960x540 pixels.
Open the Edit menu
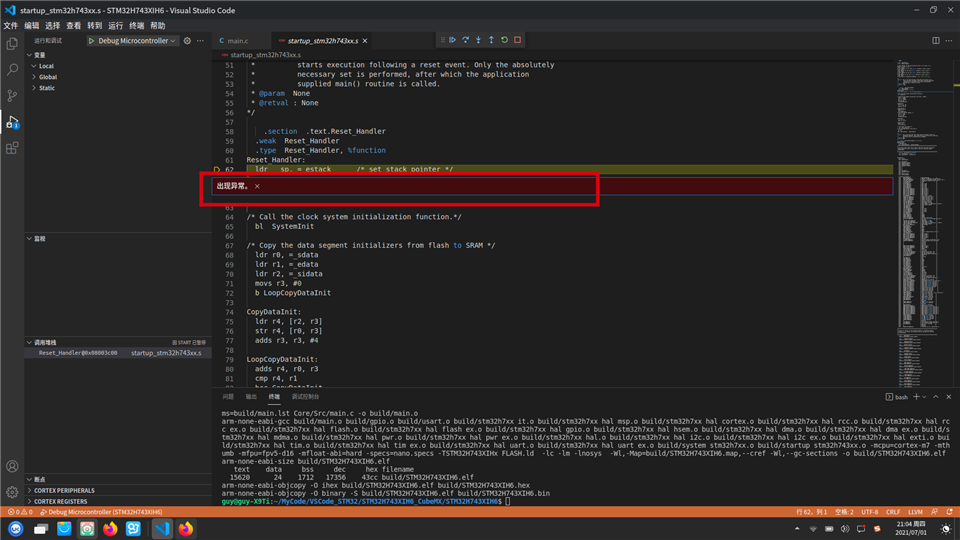click(32, 26)
